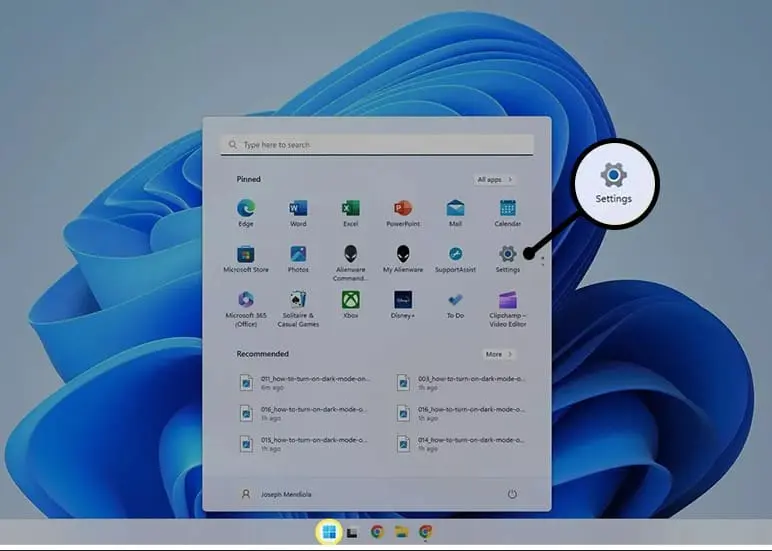
Task: Open the Calendar app
Action: [508, 213]
